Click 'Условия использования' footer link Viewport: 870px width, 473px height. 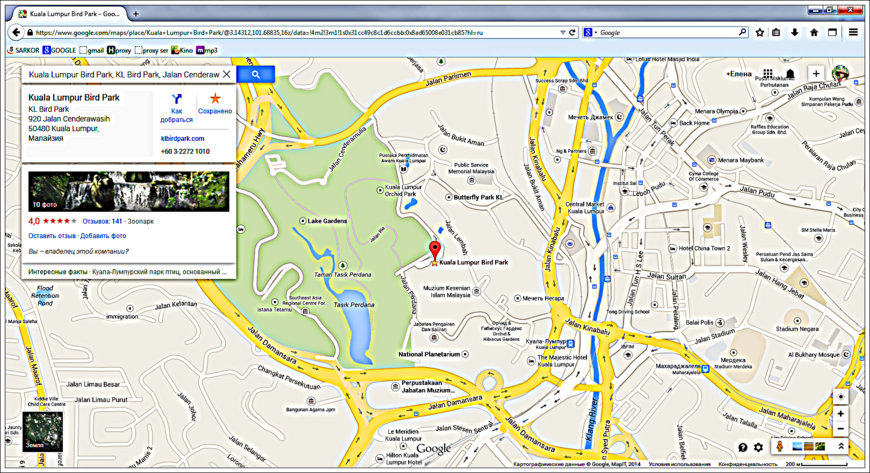tap(680, 464)
